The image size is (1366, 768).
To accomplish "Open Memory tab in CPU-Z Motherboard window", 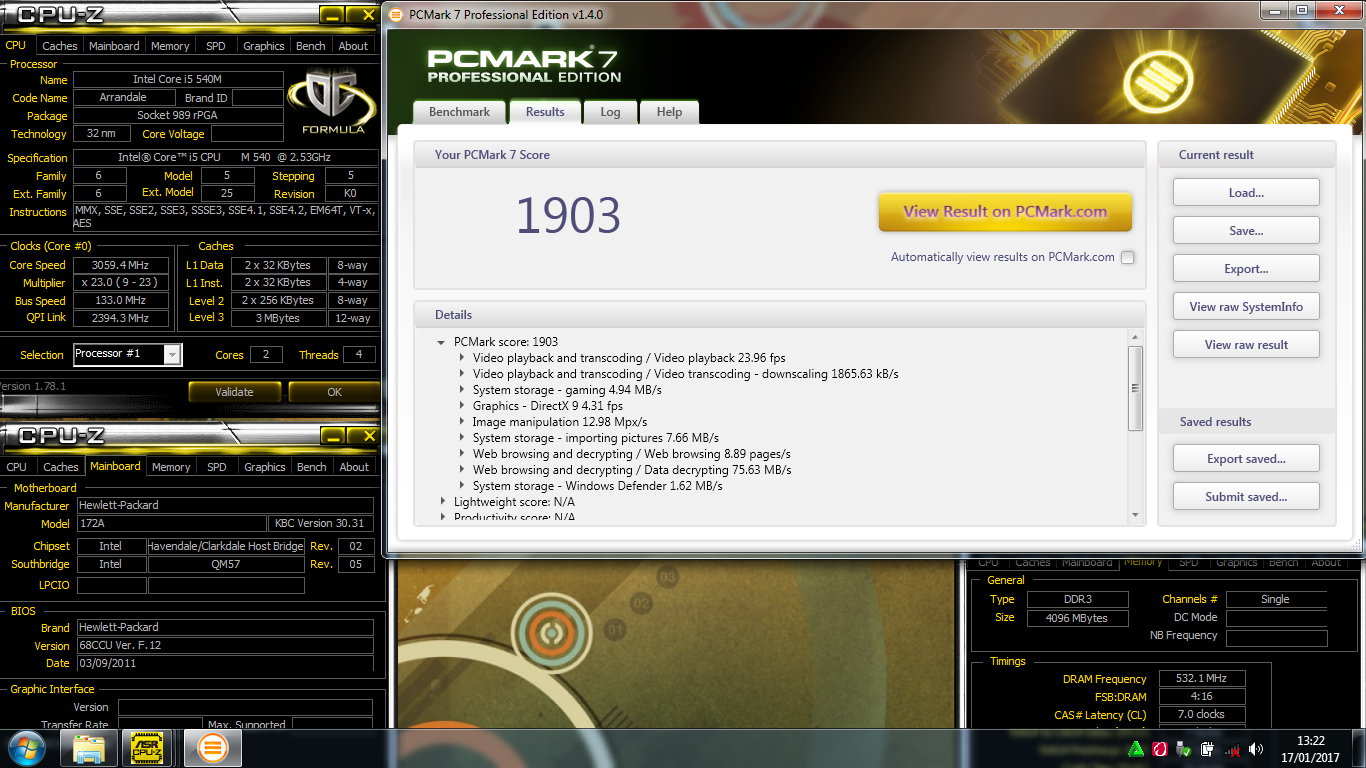I will pyautogui.click(x=171, y=467).
